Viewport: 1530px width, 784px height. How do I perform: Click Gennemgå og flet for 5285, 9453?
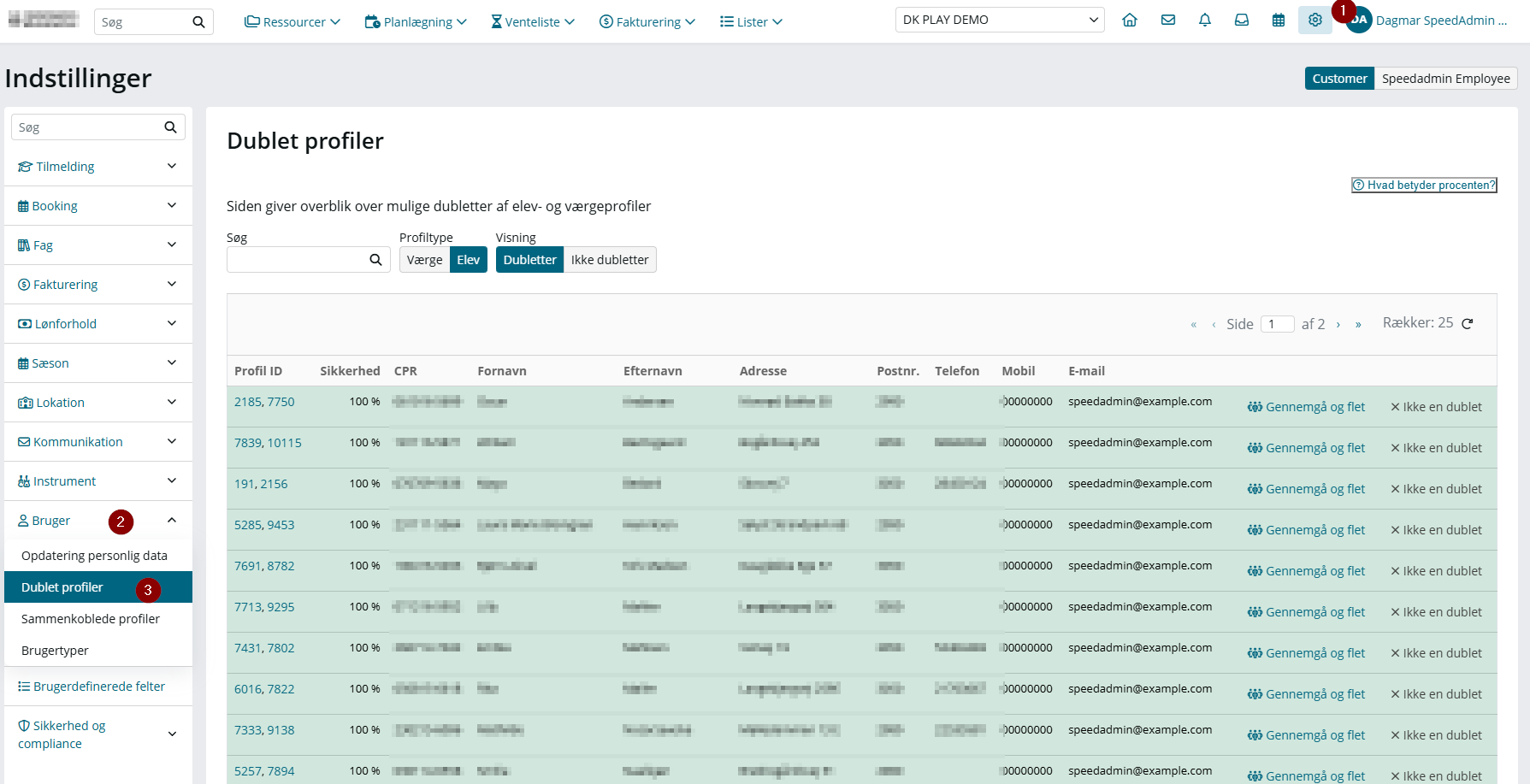[x=1306, y=530]
